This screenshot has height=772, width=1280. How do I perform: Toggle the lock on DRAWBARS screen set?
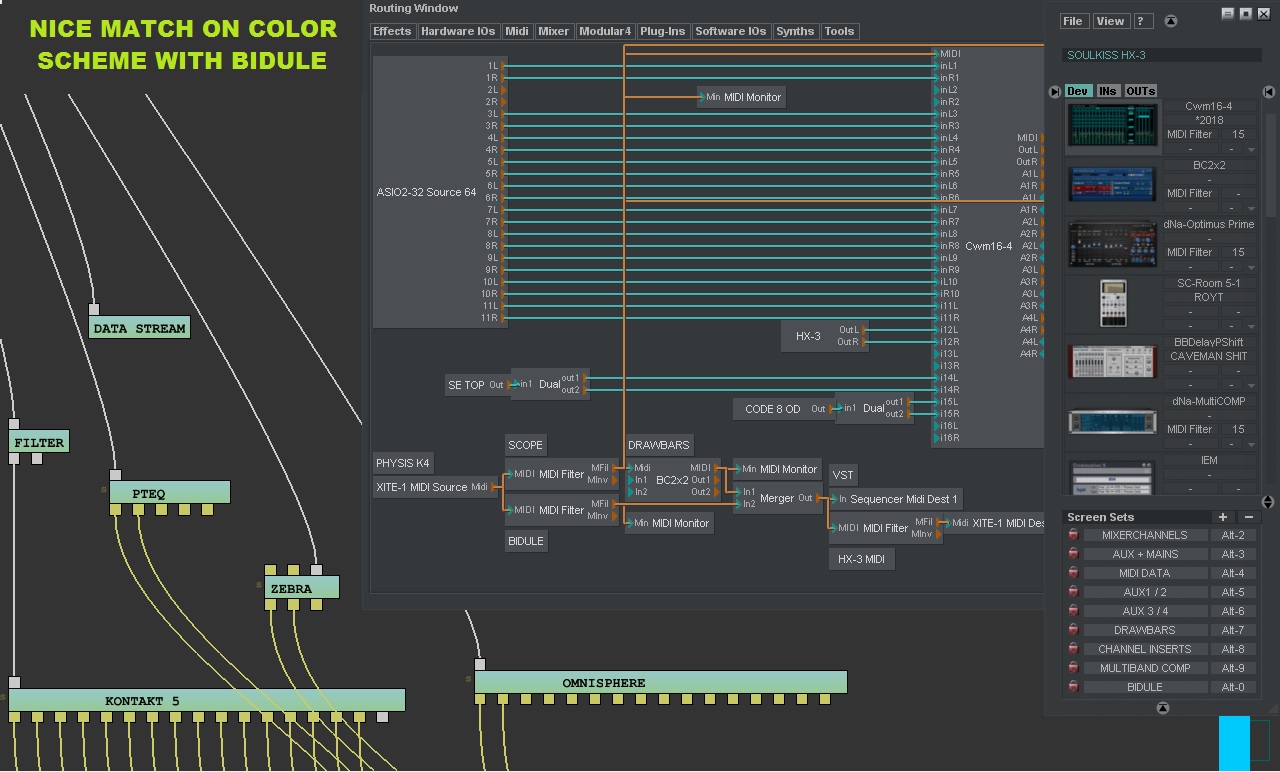(1074, 630)
